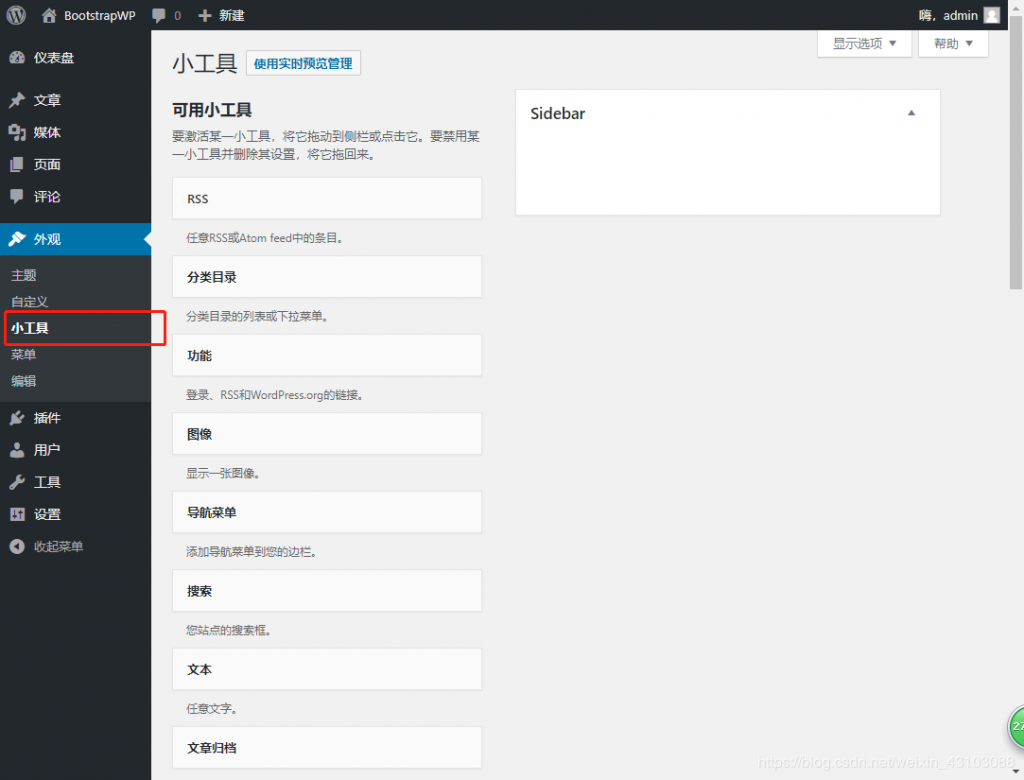Open the 评论 menu item

tap(75, 196)
